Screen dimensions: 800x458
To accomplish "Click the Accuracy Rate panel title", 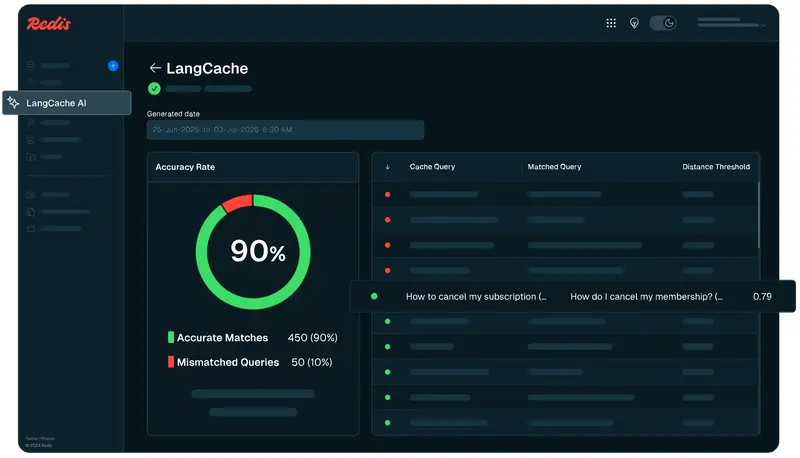I will (x=185, y=167).
